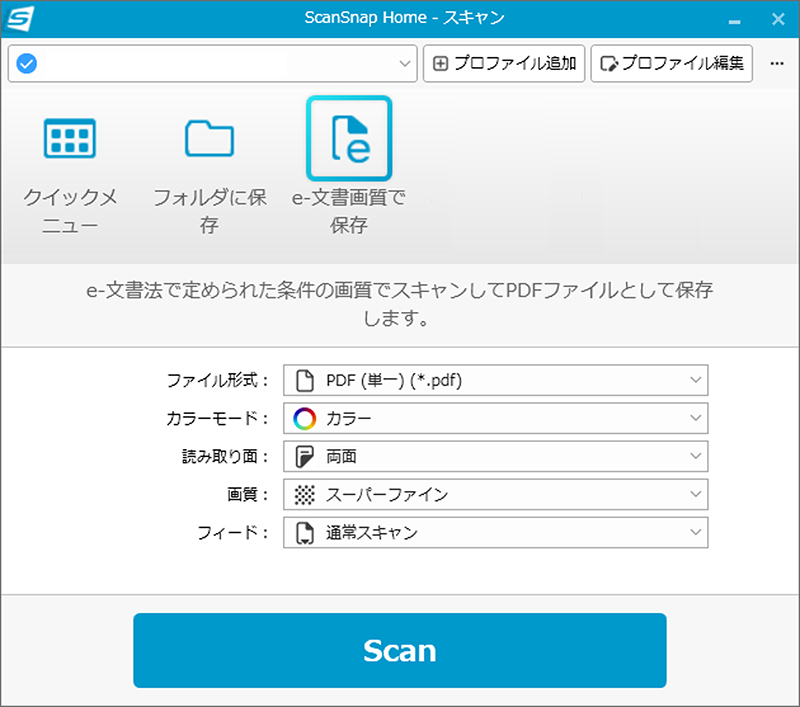This screenshot has width=800, height=707.
Task: Click the ScanSnap logo icon in title bar
Action: point(20,18)
